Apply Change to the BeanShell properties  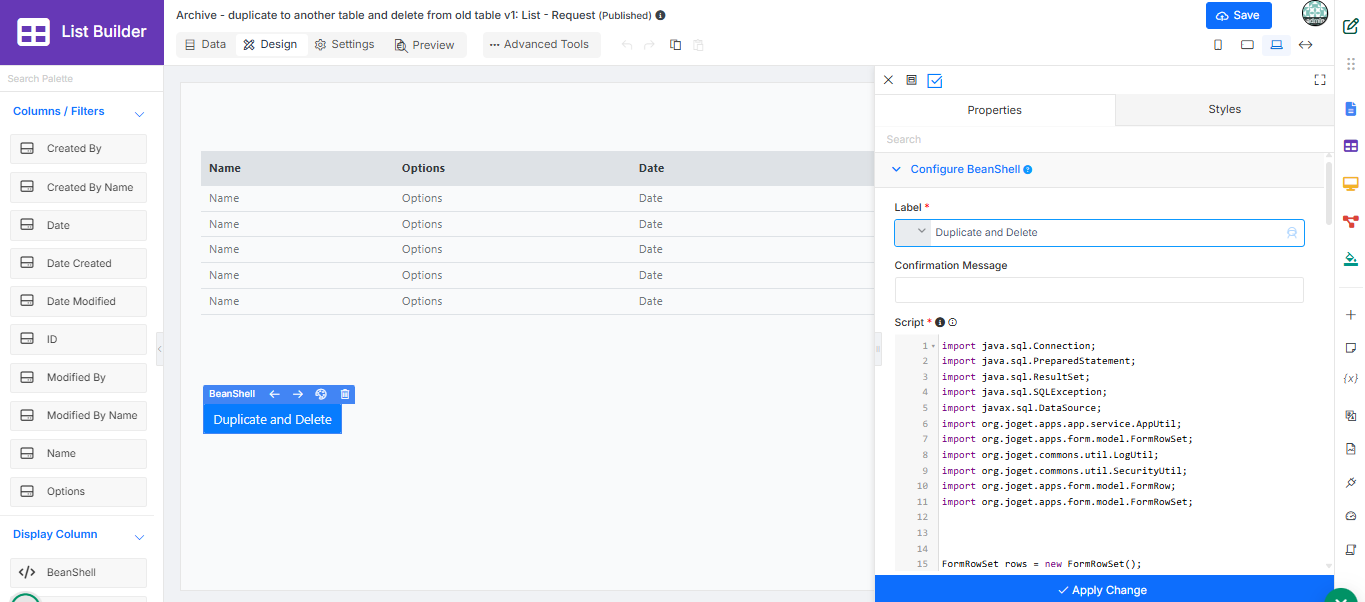click(x=1104, y=589)
